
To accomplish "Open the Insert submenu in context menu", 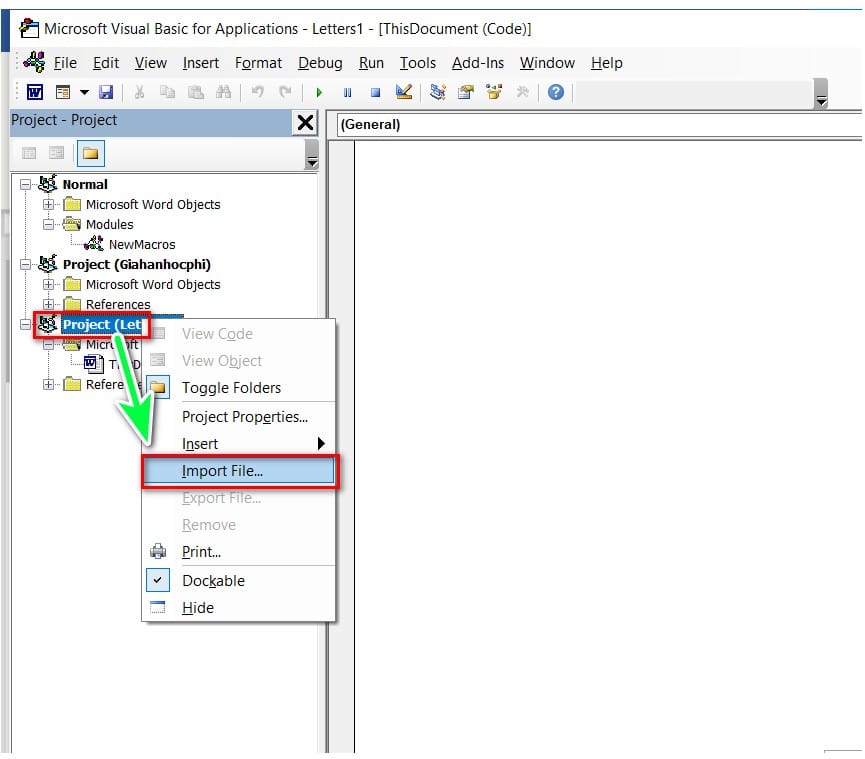I will pos(238,443).
